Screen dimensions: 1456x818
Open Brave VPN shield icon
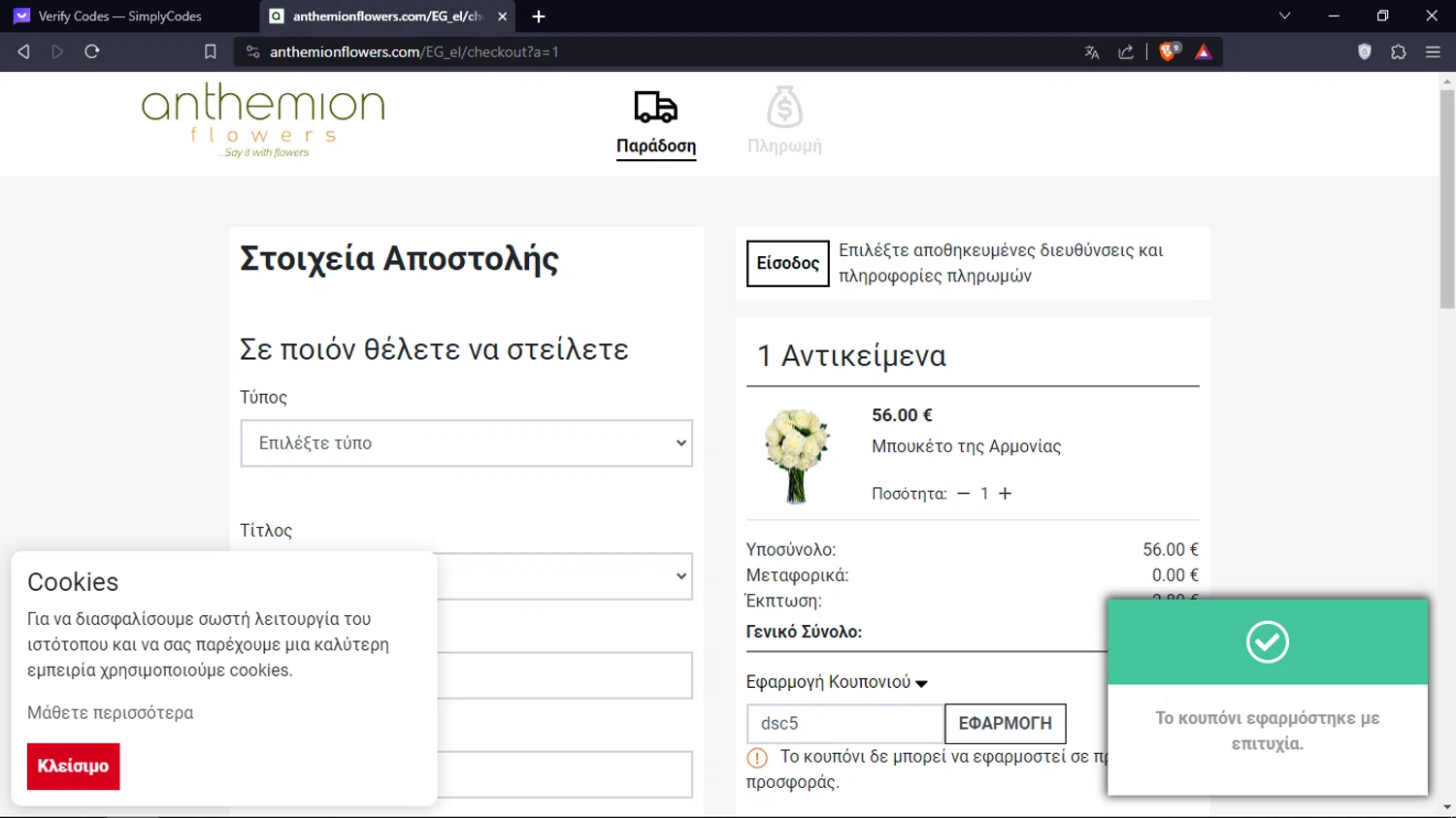point(1365,52)
